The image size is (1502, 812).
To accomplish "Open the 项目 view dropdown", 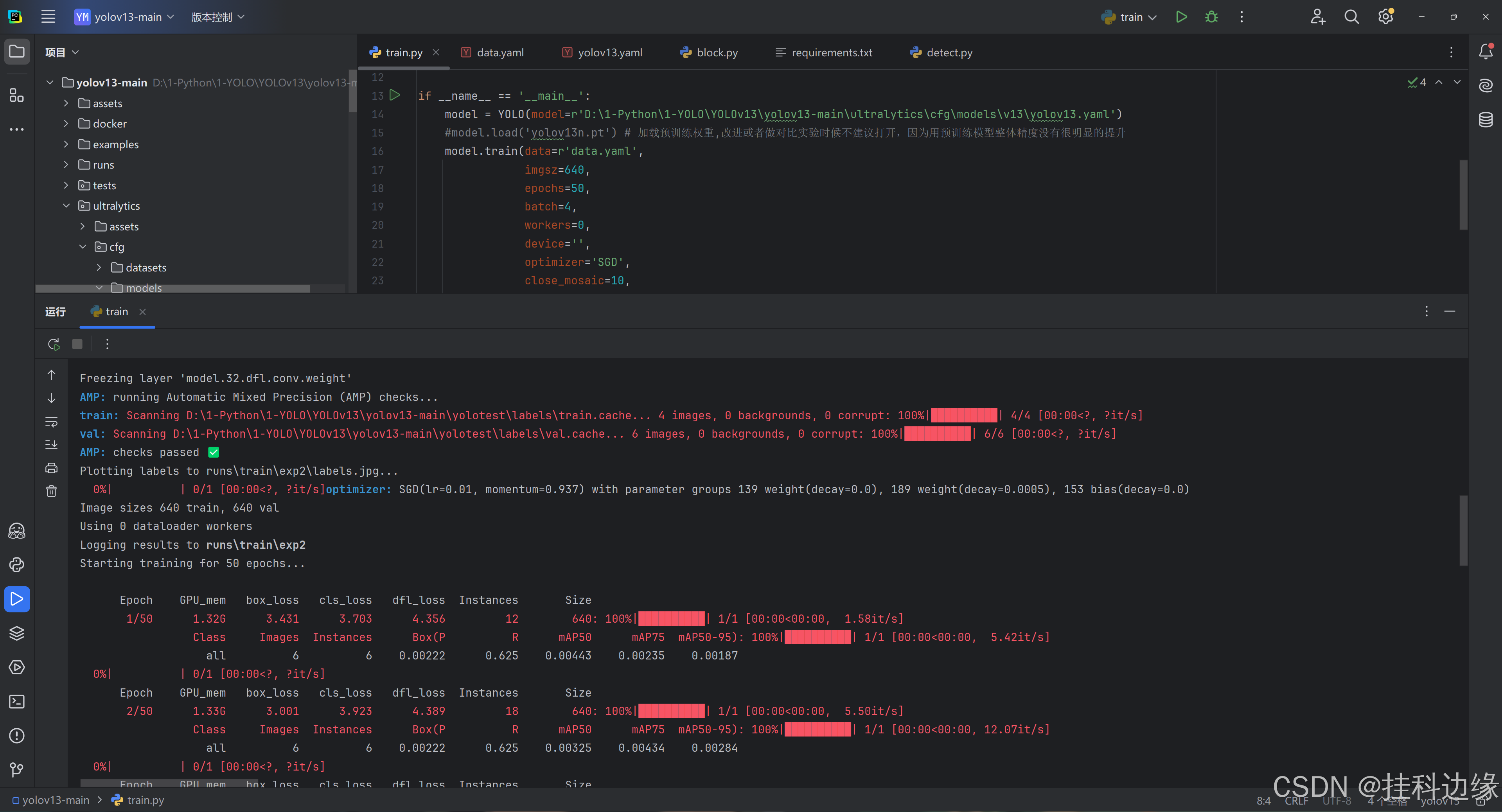I will pos(62,52).
